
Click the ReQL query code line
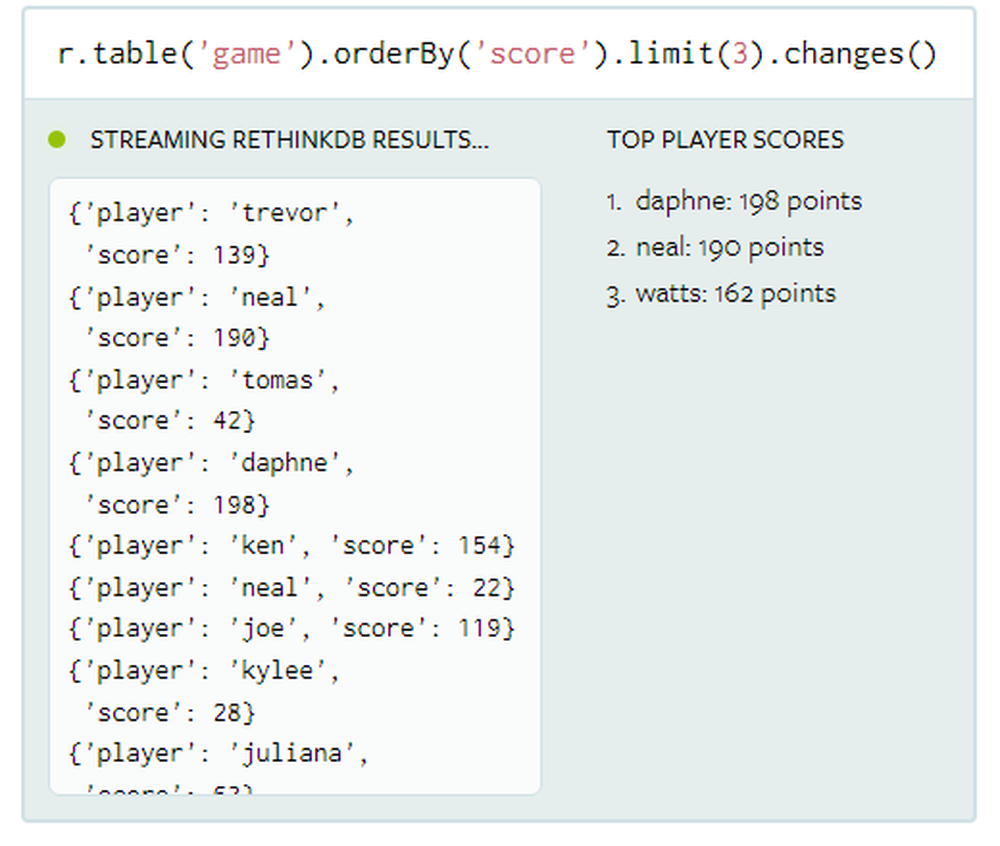click(497, 54)
